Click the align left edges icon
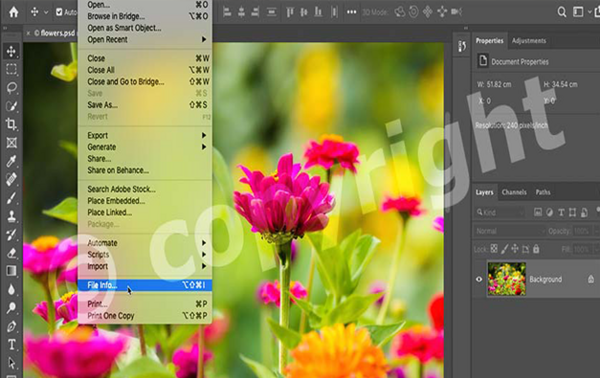The height and width of the screenshot is (378, 600). coord(227,12)
